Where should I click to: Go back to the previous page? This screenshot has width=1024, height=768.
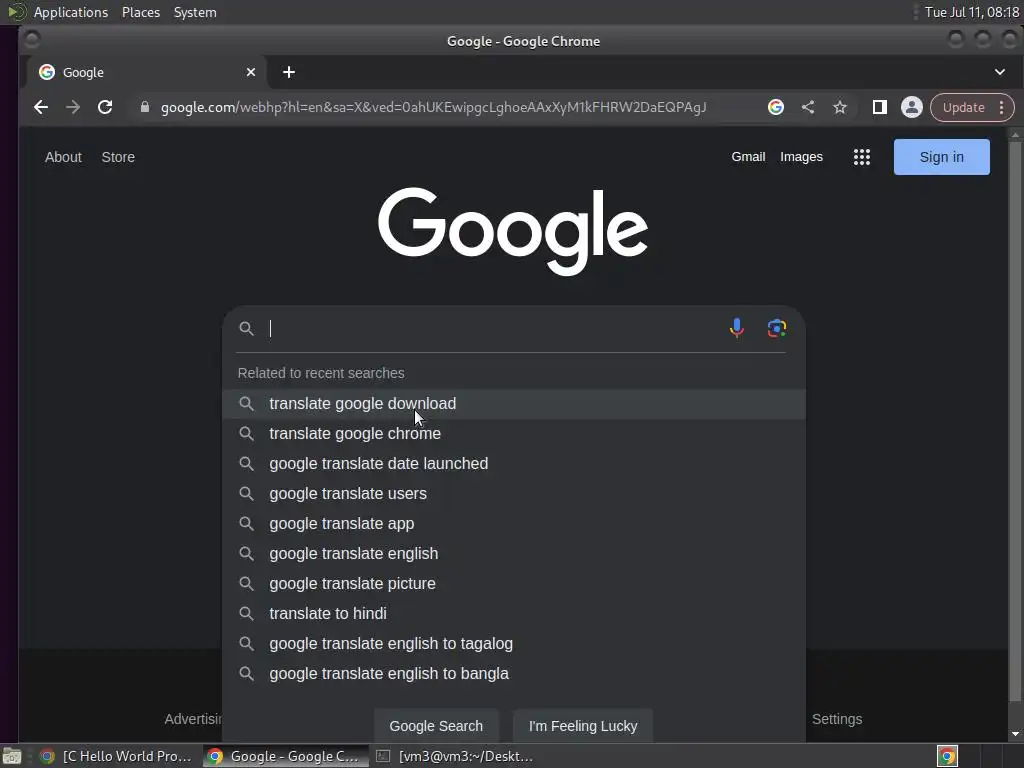point(40,107)
